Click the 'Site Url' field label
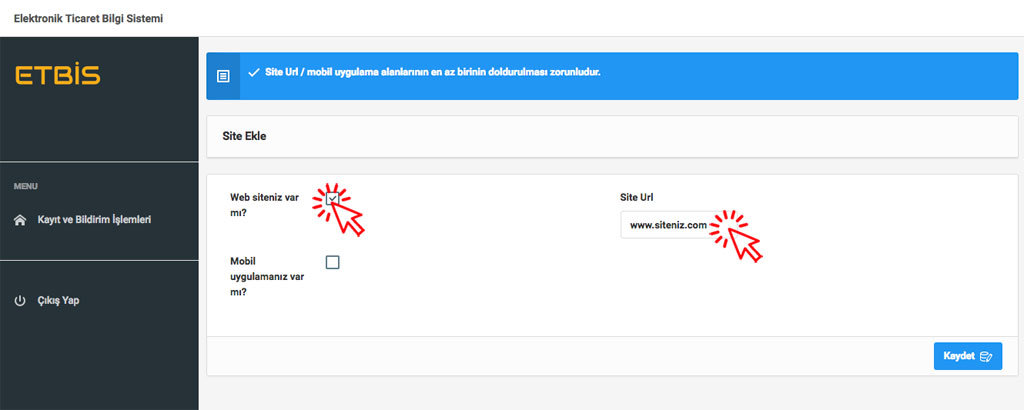The height and width of the screenshot is (410, 1024). coord(637,197)
